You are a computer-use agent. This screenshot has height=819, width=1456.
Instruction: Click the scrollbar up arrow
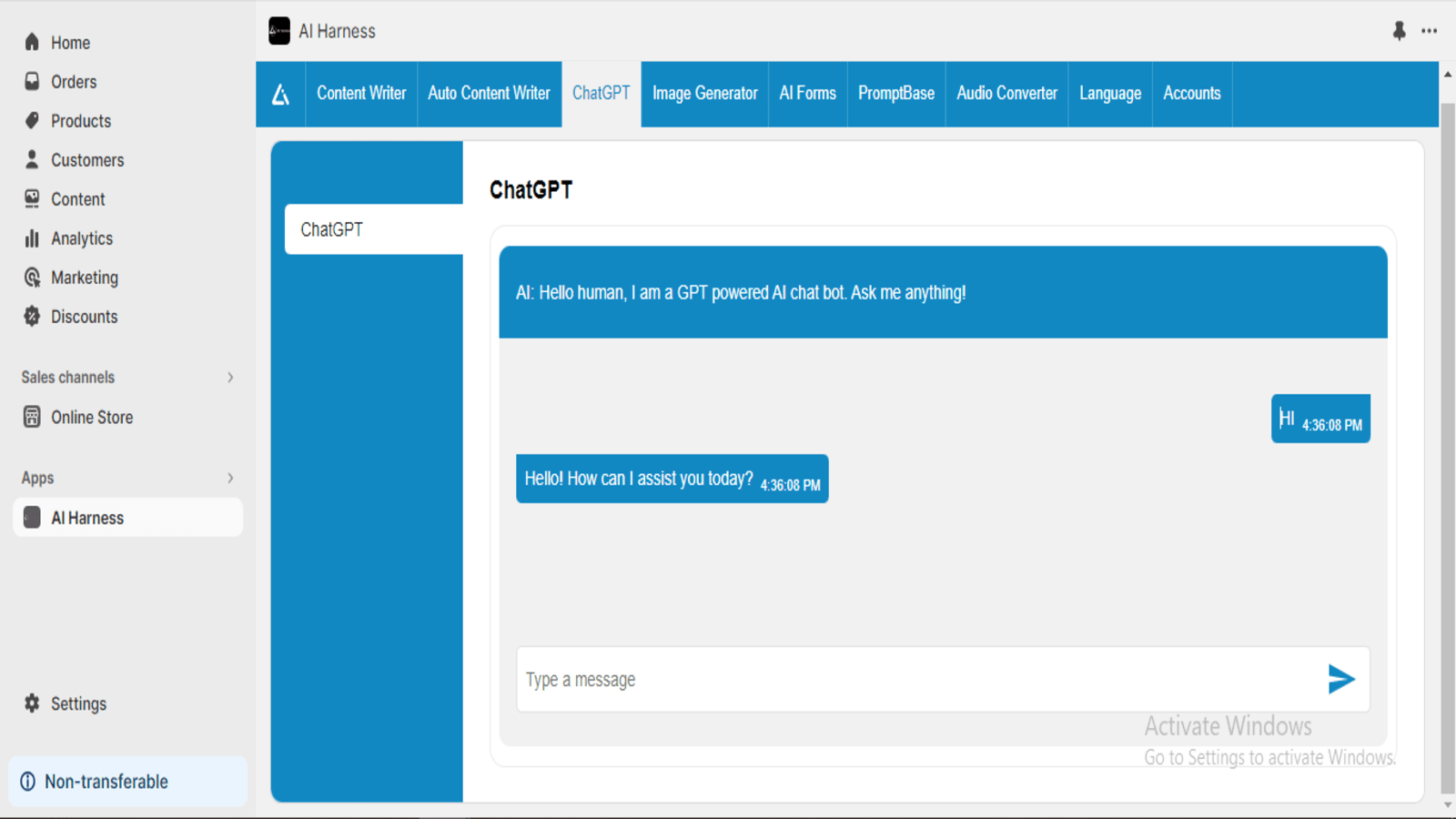pos(1448,74)
